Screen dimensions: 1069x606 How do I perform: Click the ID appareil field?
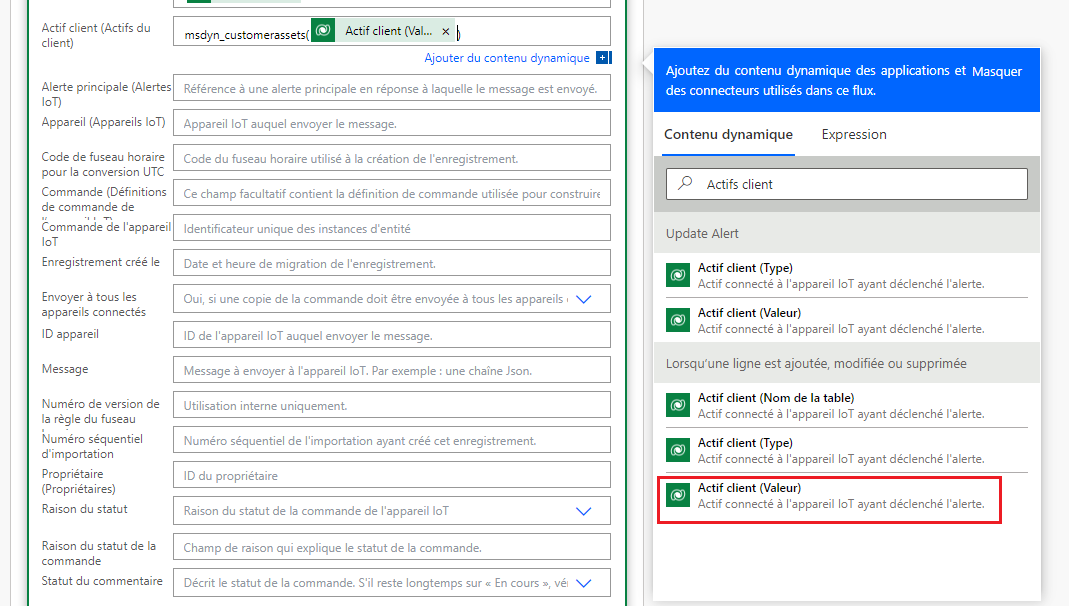click(391, 335)
